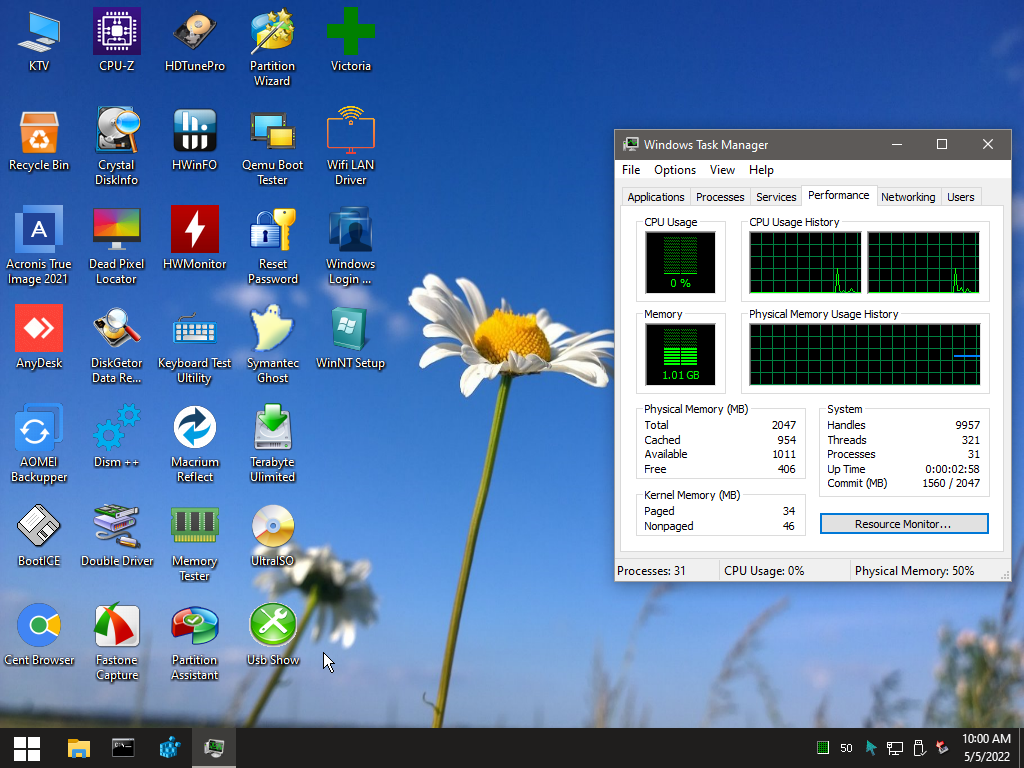
Task: Open File Explorer from the taskbar
Action: [78, 748]
